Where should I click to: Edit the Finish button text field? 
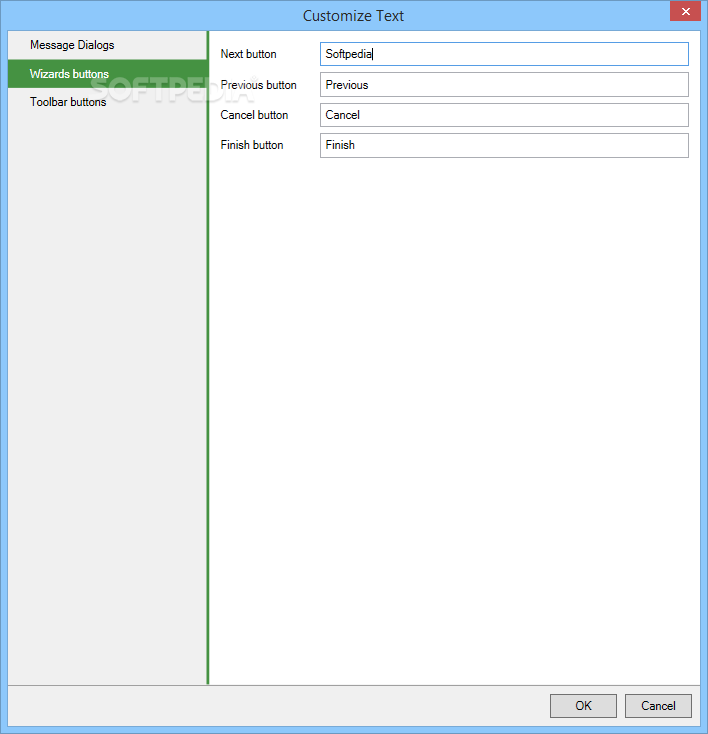tap(504, 145)
